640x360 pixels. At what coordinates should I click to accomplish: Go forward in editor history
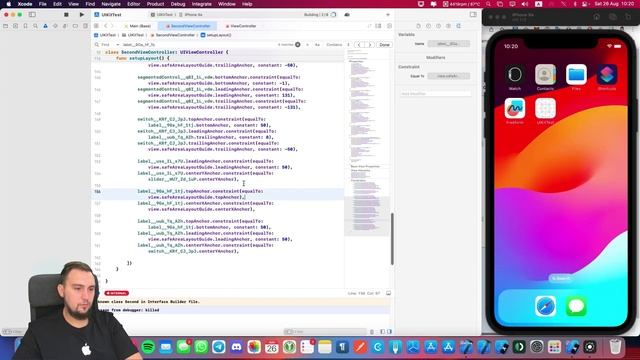point(112,26)
